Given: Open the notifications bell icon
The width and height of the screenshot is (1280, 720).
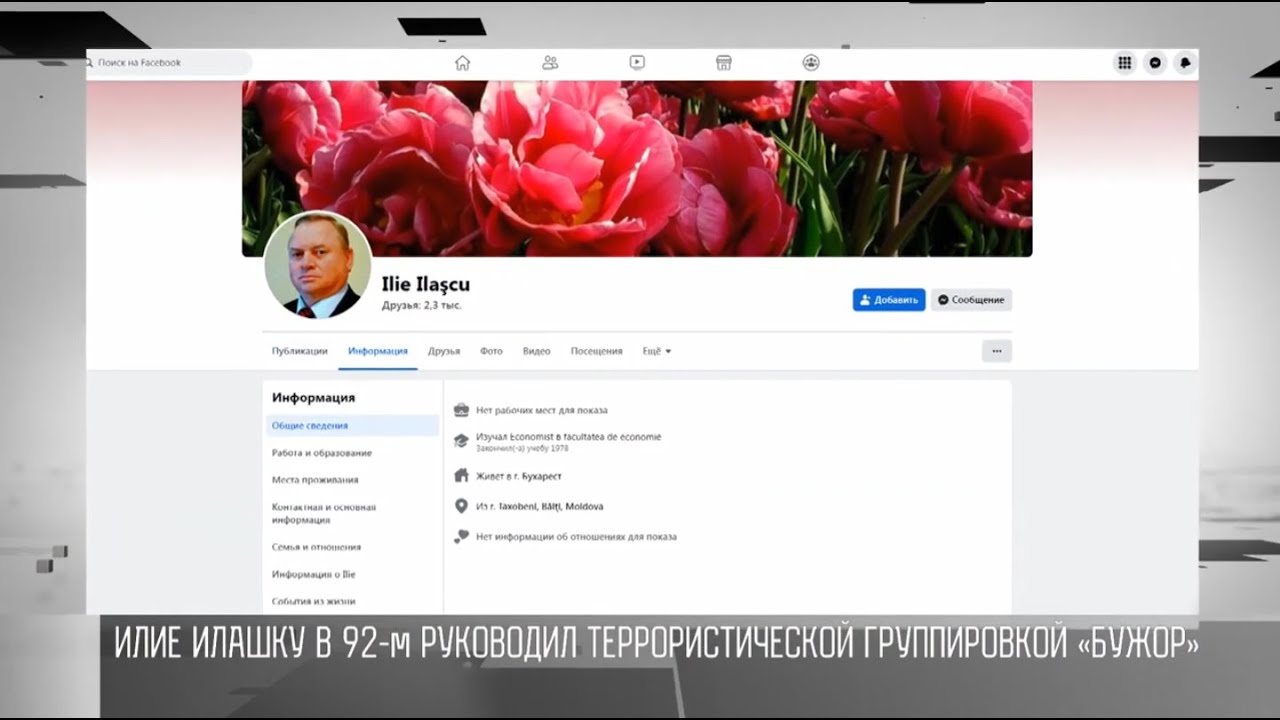Looking at the screenshot, I should point(1185,62).
